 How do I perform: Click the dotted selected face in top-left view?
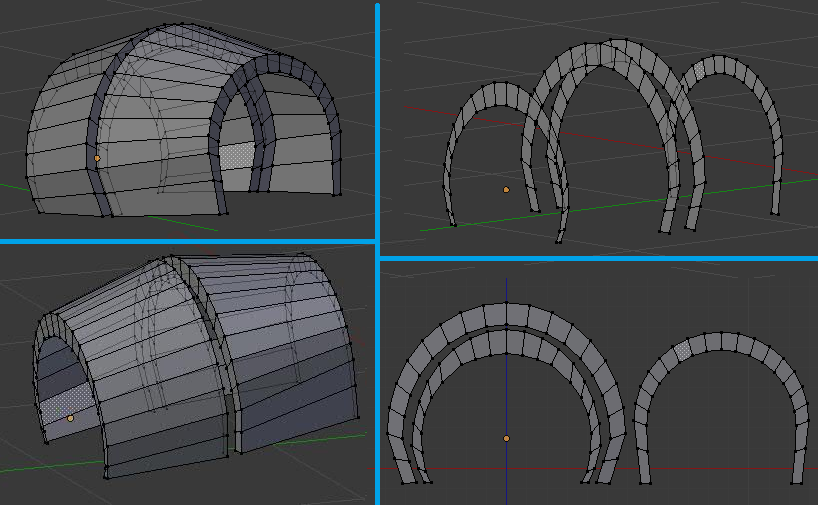point(236,154)
